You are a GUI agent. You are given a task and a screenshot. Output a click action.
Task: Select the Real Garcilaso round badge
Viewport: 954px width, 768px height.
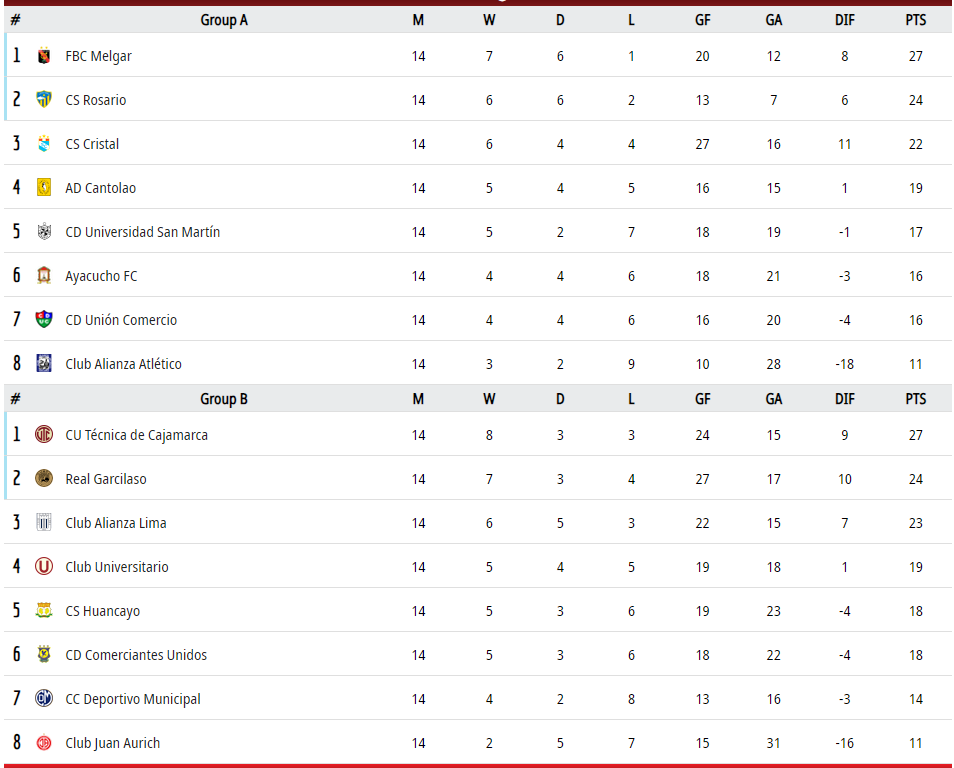click(44, 478)
